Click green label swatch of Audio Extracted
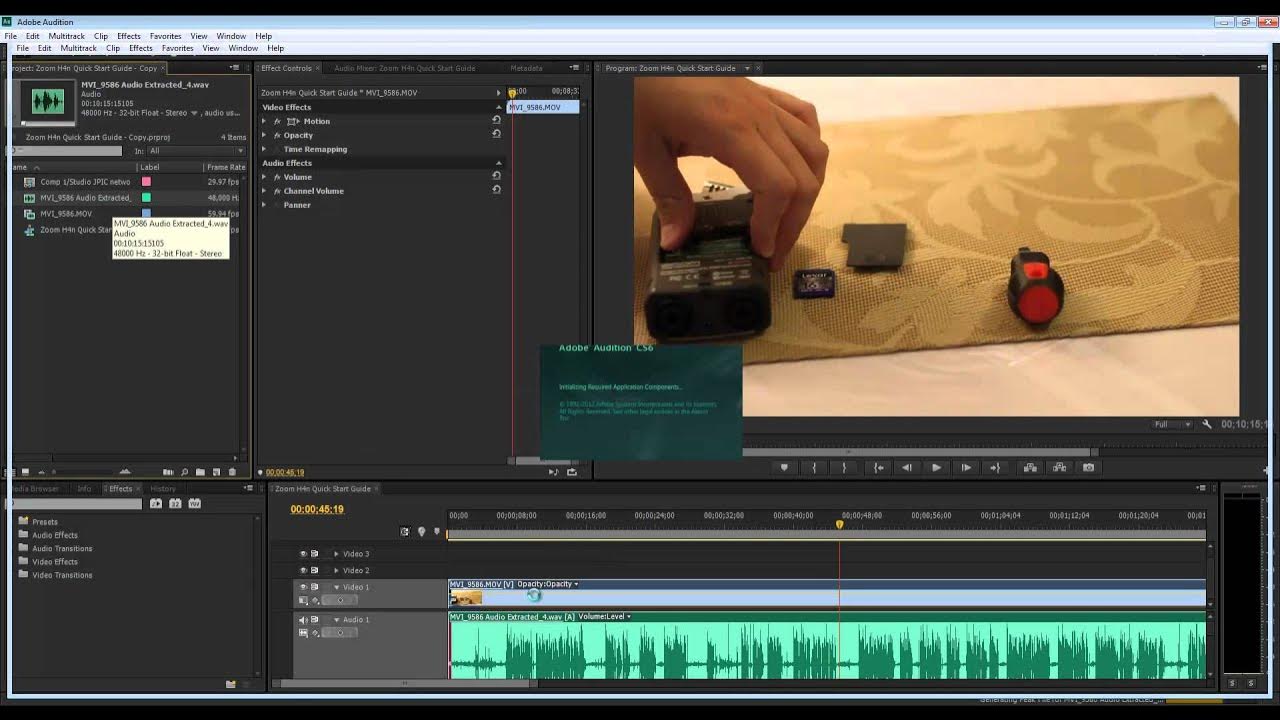1280x720 pixels. 146,198
